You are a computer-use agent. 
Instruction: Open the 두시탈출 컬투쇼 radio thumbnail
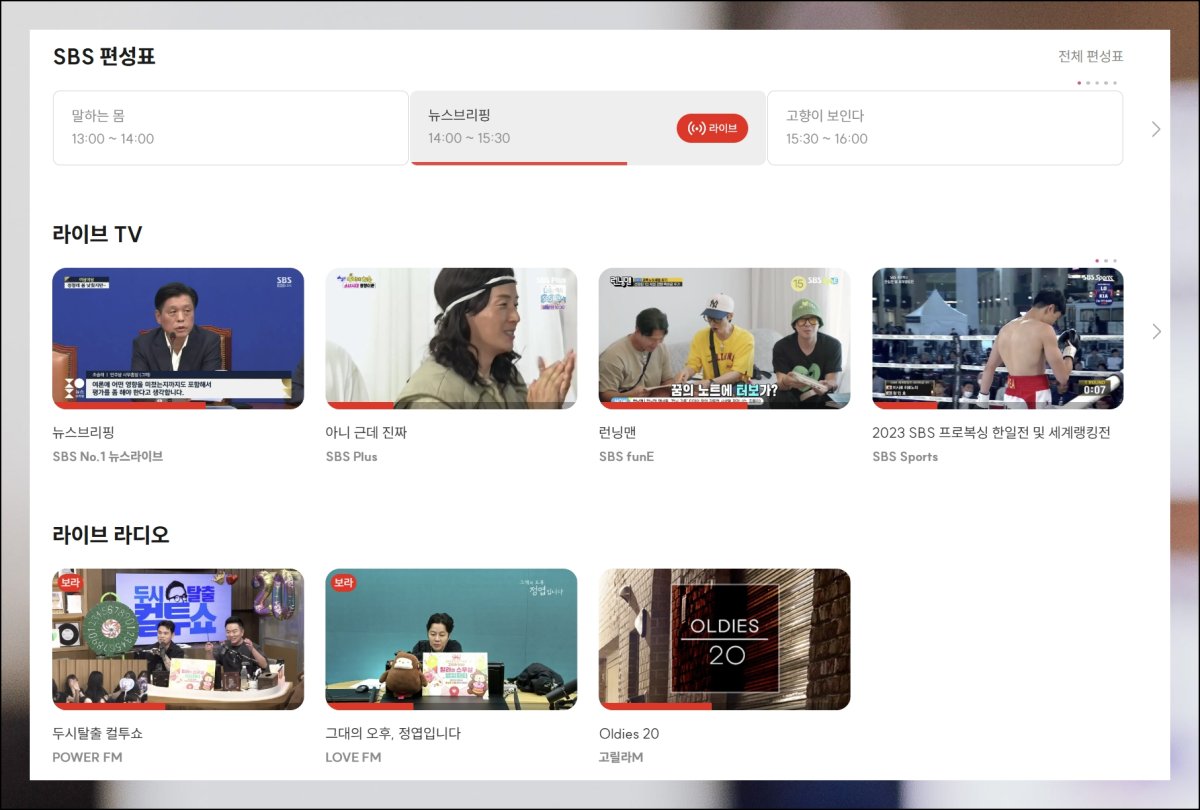click(178, 639)
